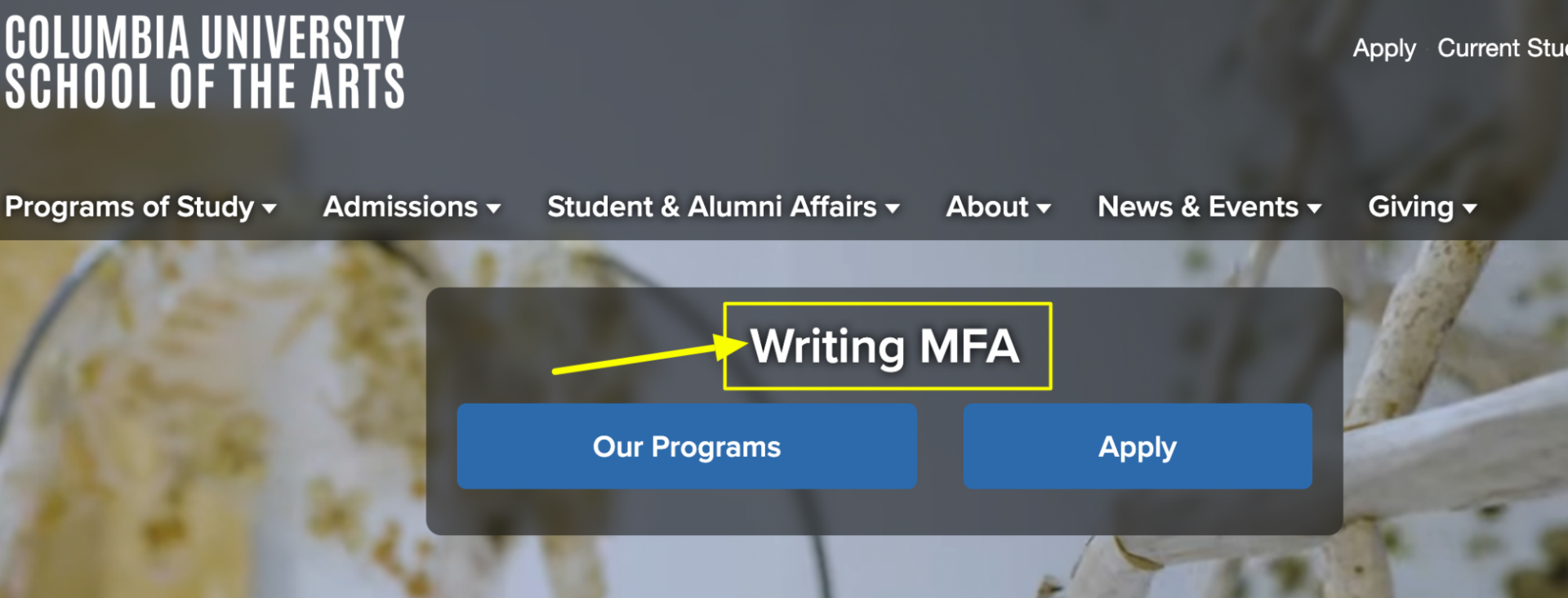Click the Current Students link
This screenshot has height=598, width=1568.
(1503, 49)
